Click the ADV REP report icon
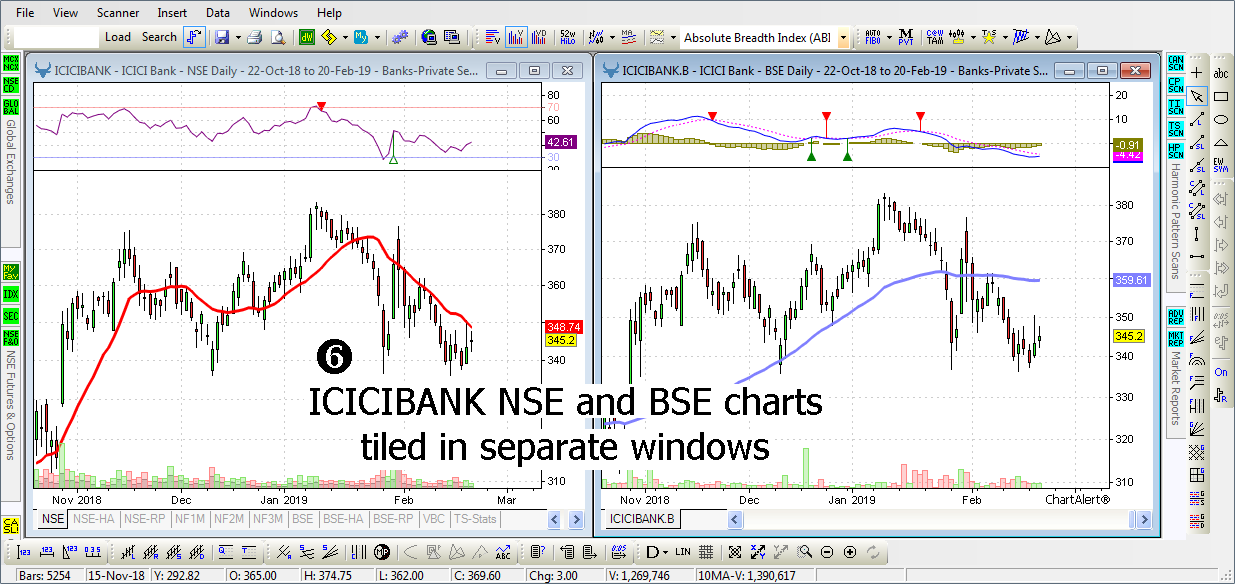This screenshot has height=584, width=1235. tap(1175, 317)
